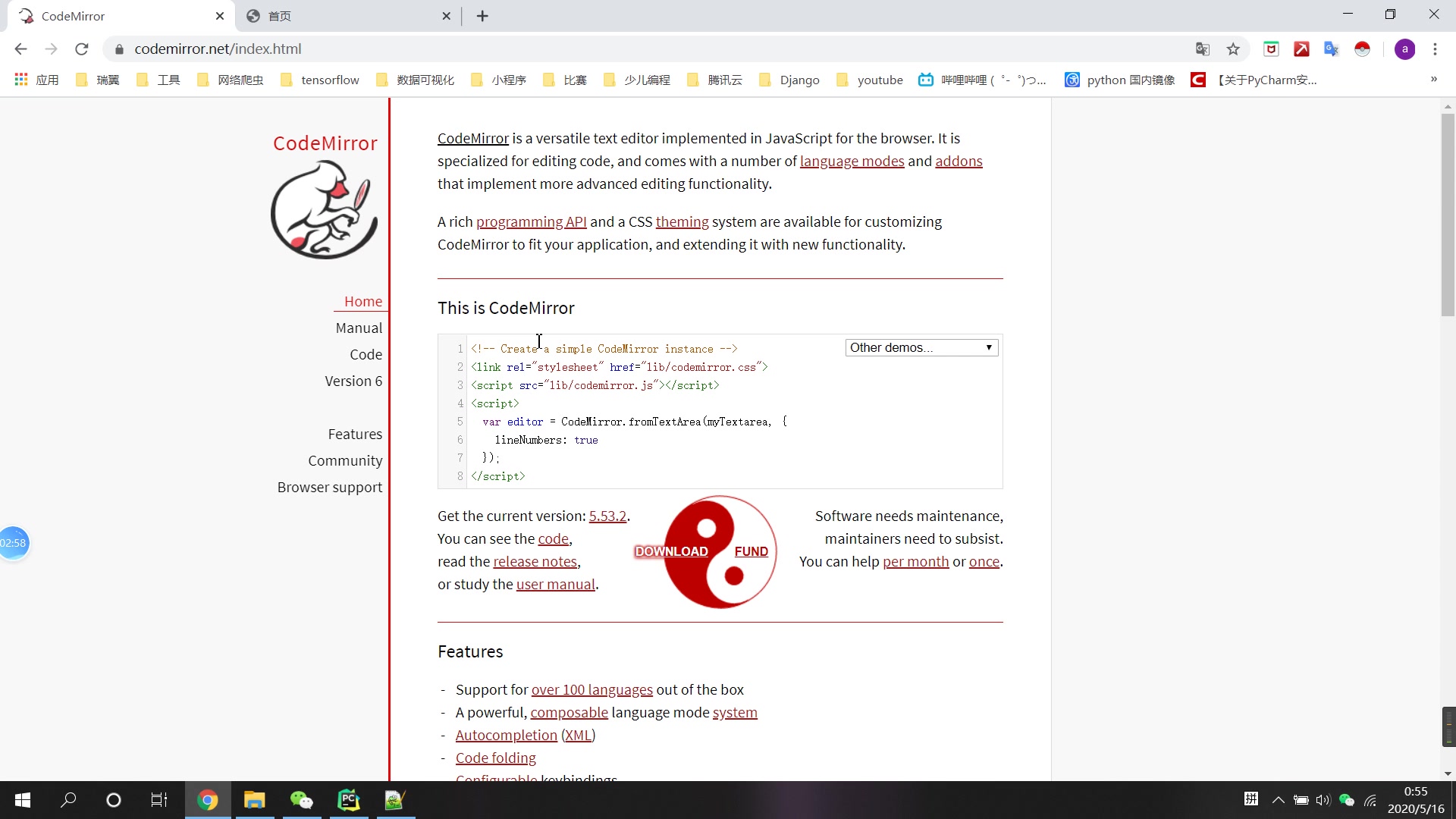Reload the CodeMirror page

[82, 49]
